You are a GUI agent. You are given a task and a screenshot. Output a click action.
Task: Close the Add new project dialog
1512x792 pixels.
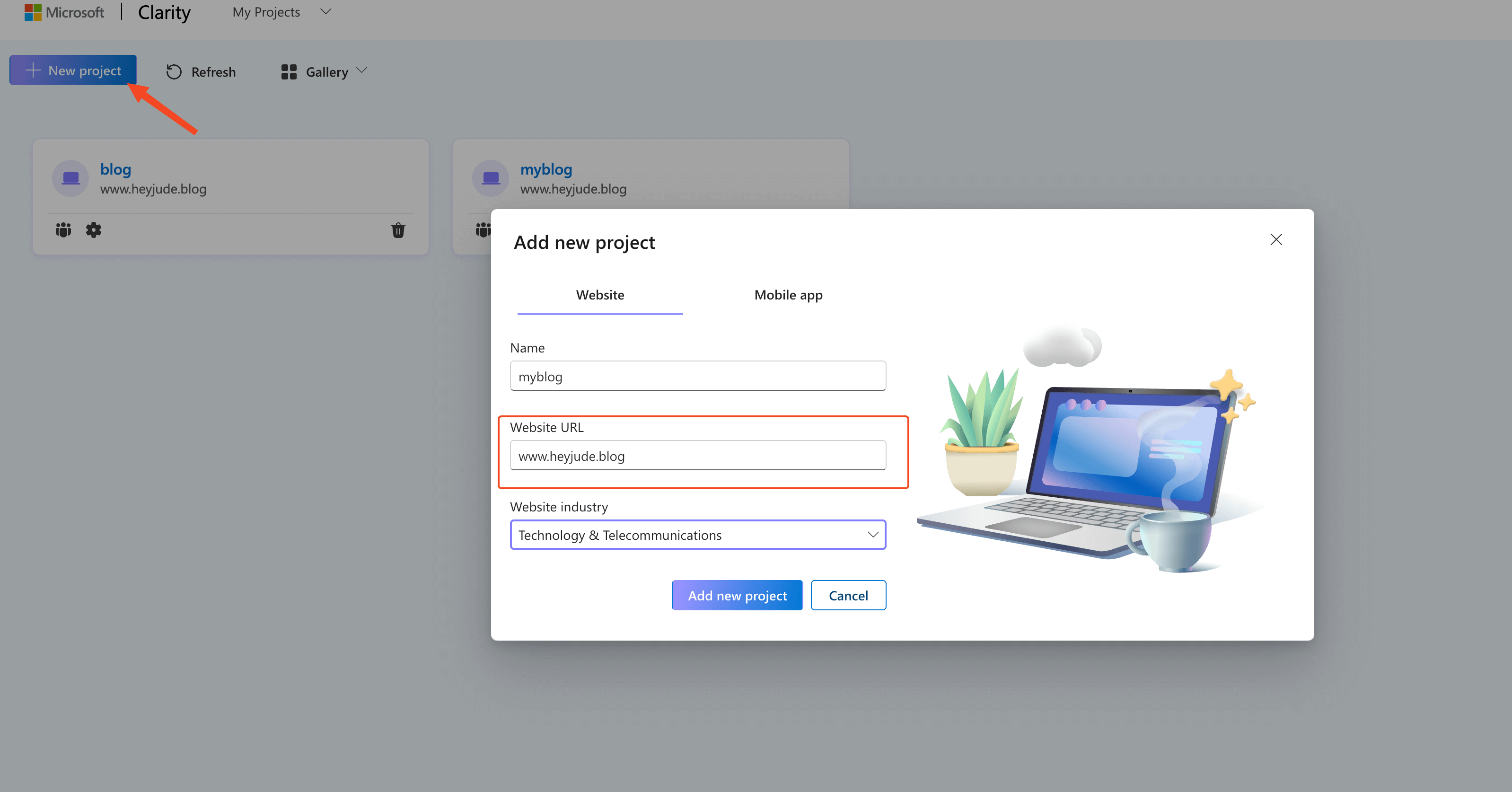click(x=1276, y=239)
